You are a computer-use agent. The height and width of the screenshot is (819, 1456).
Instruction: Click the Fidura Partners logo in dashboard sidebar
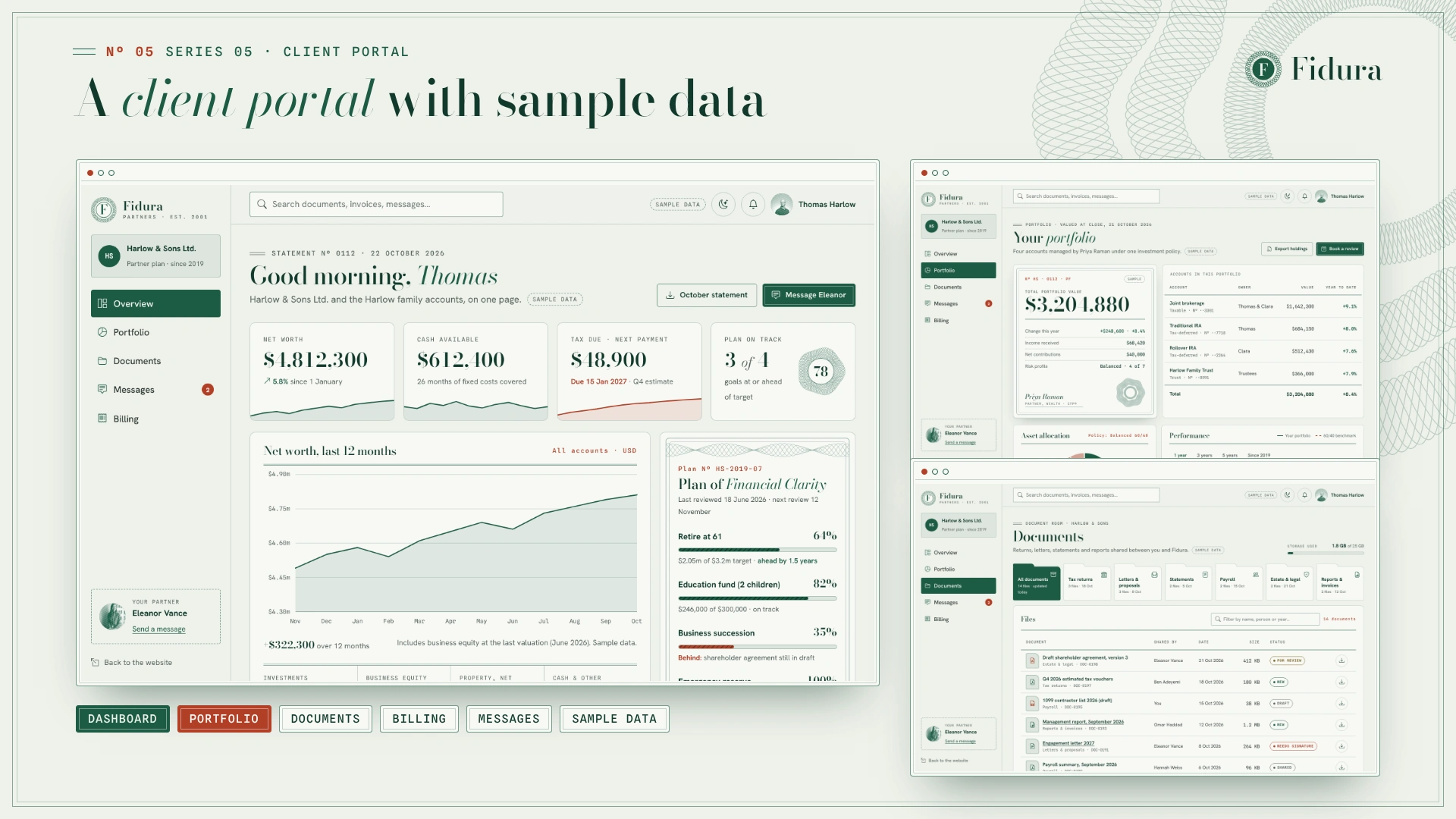[x=149, y=209]
